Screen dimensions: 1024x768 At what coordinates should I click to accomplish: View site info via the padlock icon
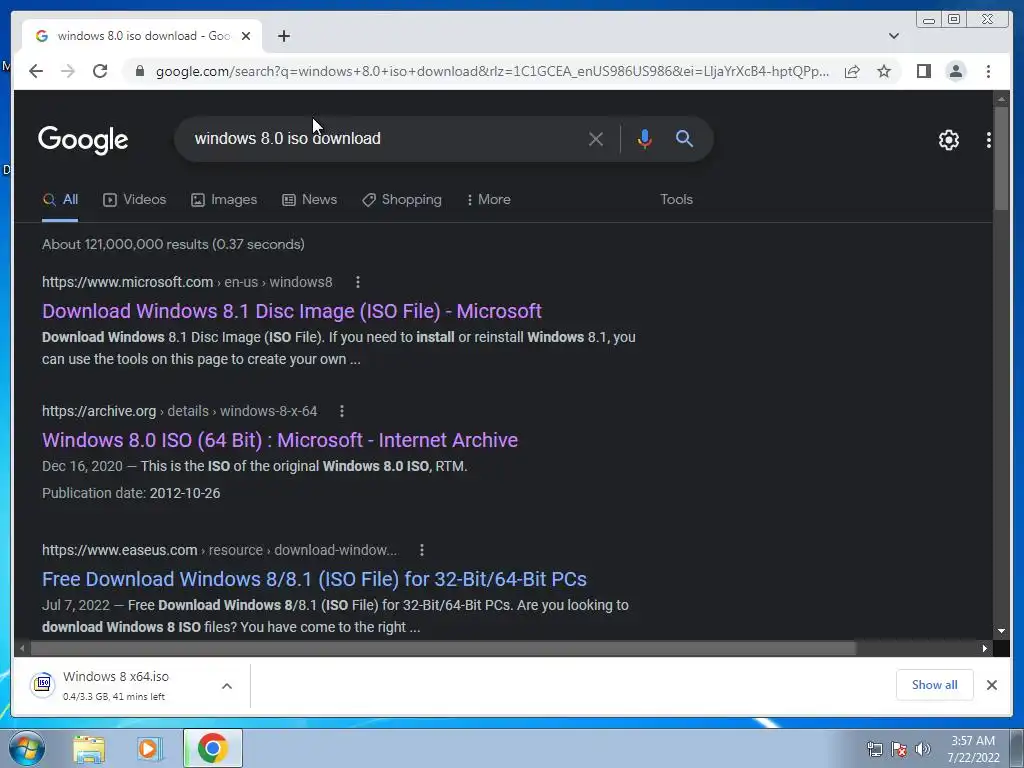[x=140, y=71]
